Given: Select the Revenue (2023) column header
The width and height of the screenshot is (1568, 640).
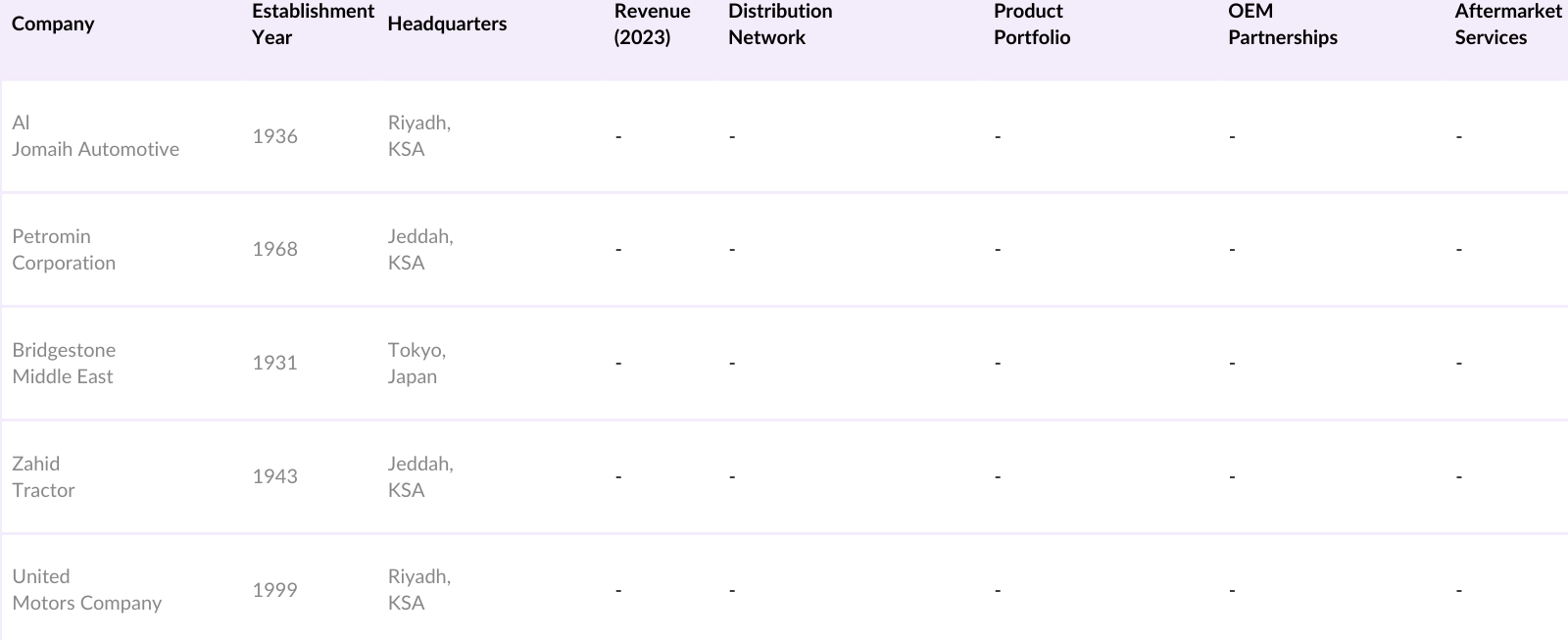Looking at the screenshot, I should pos(652,24).
